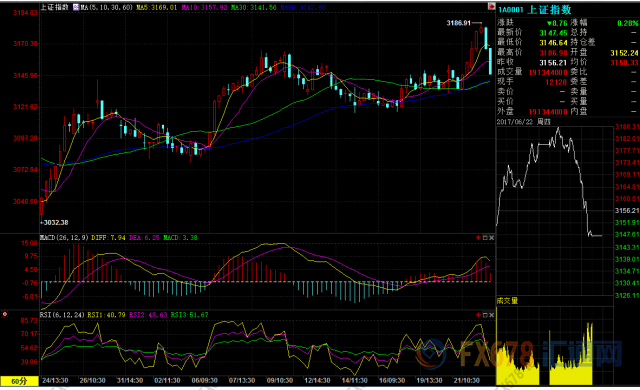Click the 成交量 label above the yellow volume bars
The width and height of the screenshot is (640, 390).
click(507, 301)
